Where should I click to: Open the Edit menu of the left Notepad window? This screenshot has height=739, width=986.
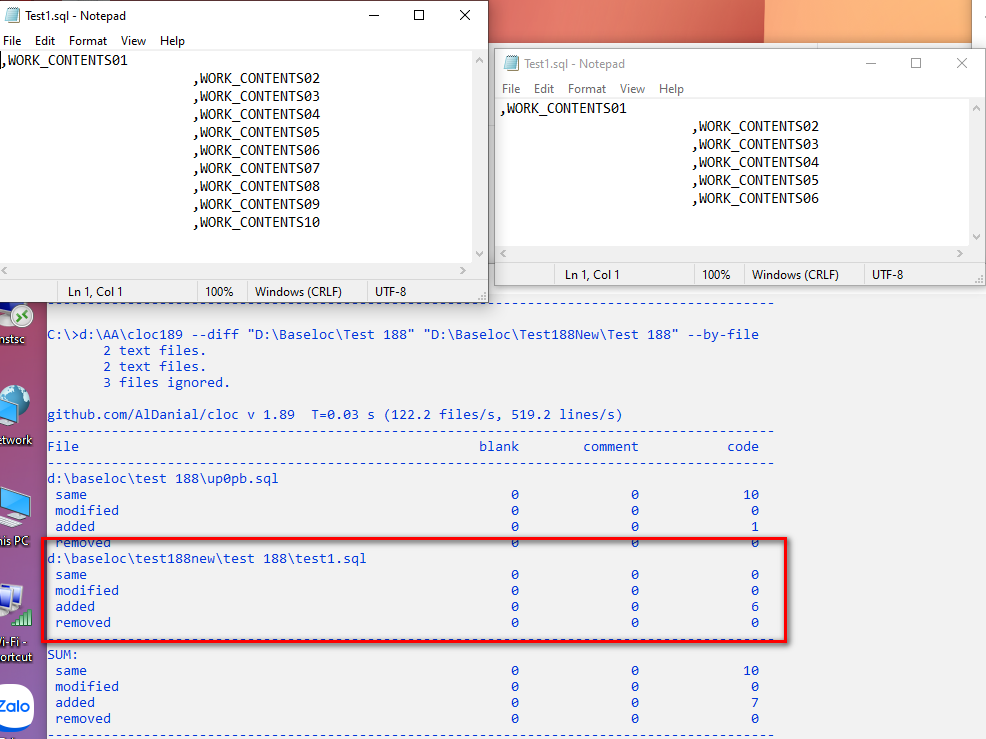click(x=44, y=41)
